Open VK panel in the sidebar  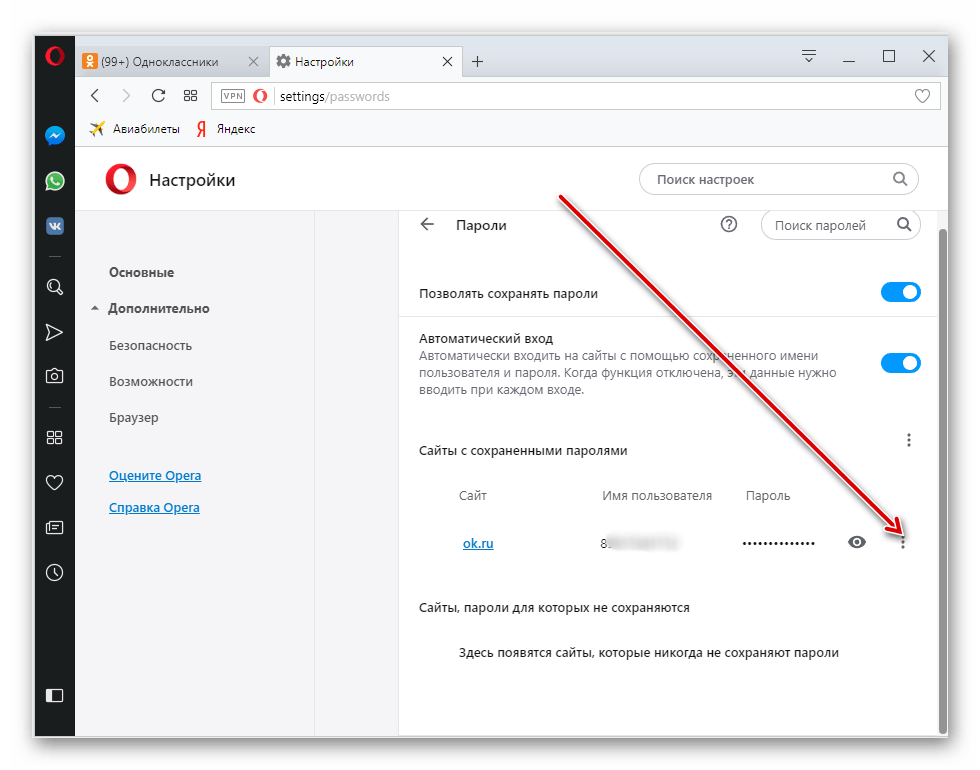point(55,226)
